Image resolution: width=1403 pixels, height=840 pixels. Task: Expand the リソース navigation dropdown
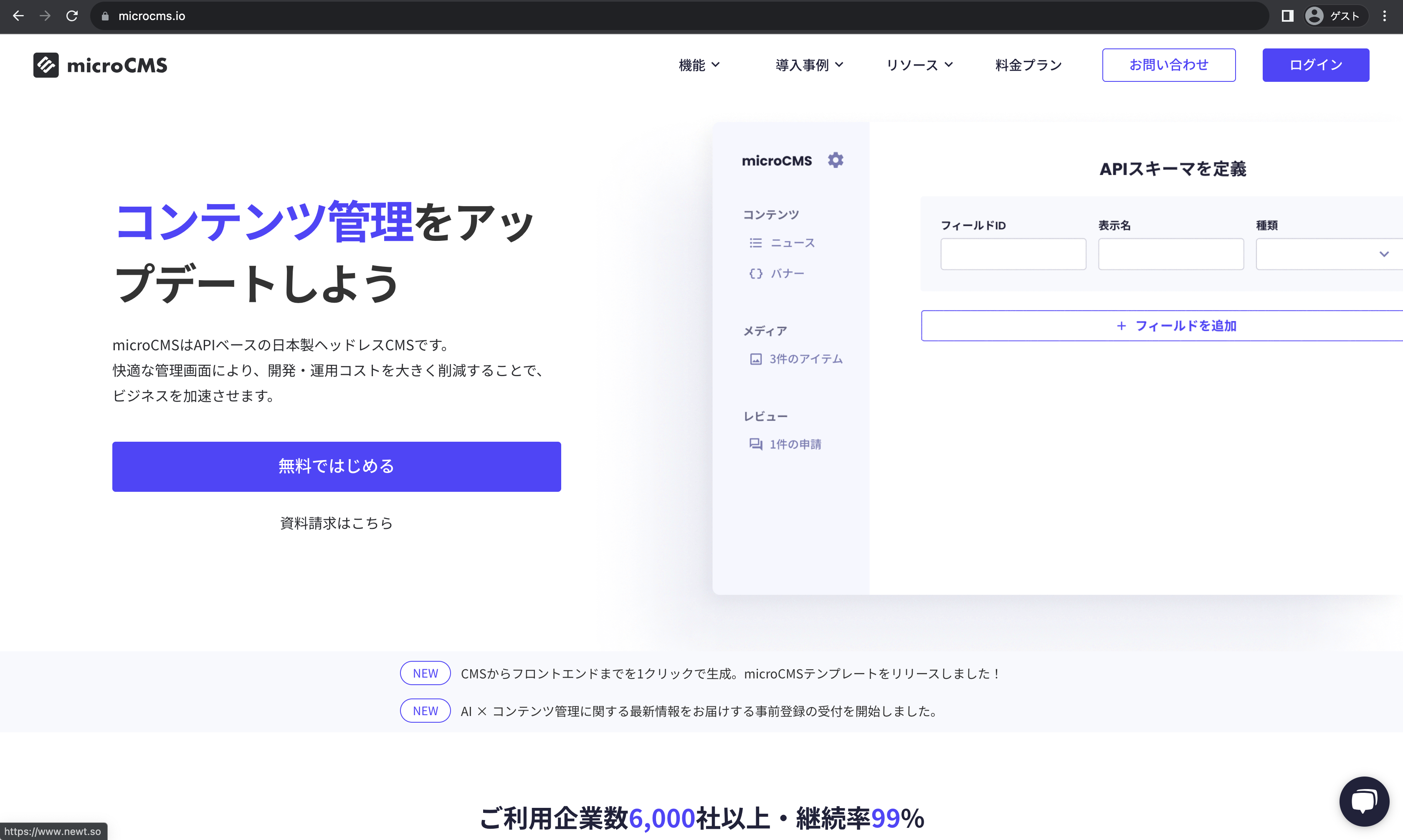coord(919,65)
